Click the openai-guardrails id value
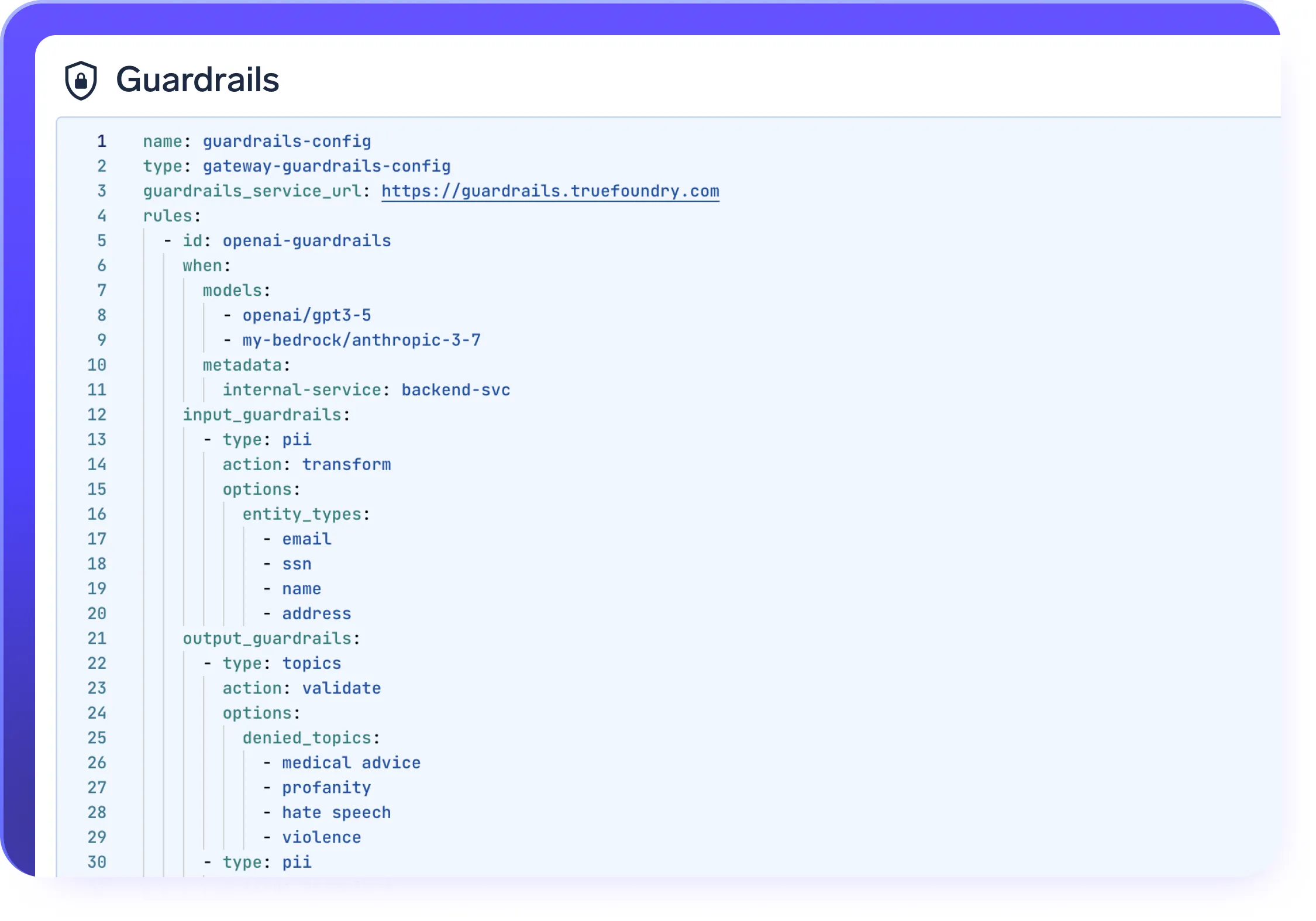 coord(306,241)
